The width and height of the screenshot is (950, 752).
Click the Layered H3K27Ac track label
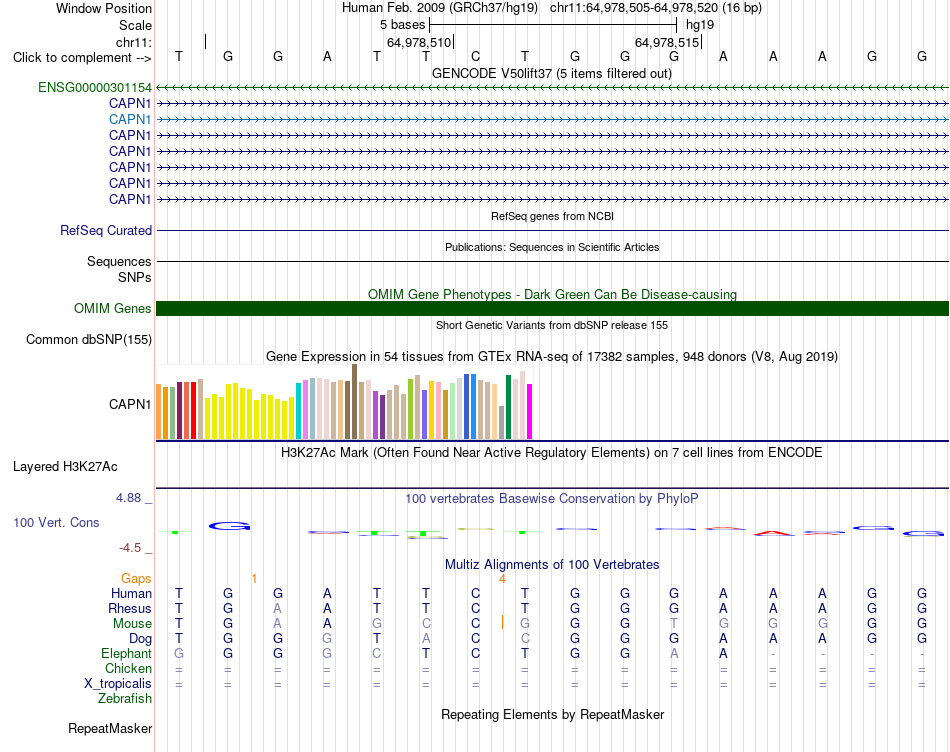click(65, 467)
